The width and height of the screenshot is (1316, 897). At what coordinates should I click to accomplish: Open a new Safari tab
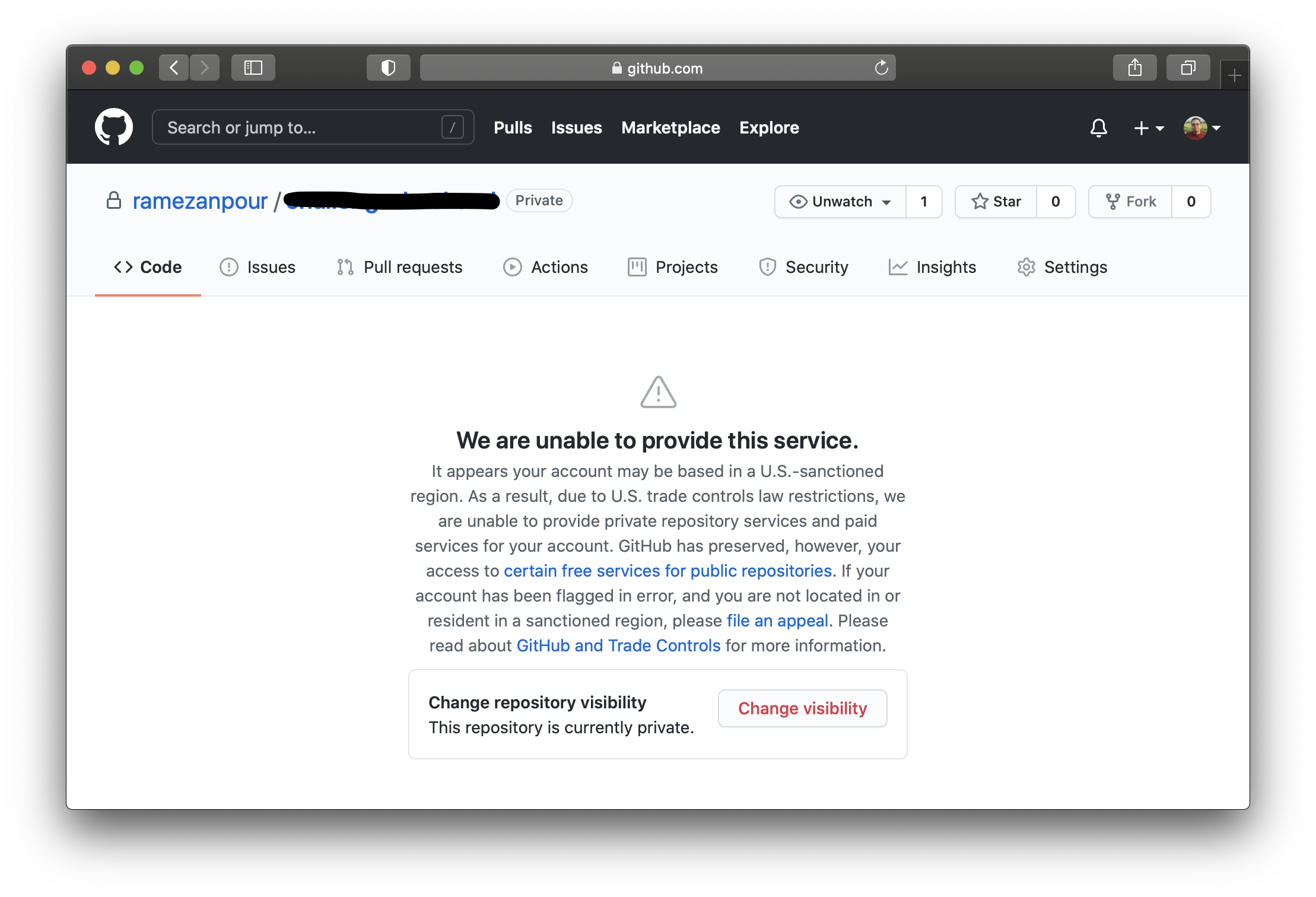coord(1235,75)
